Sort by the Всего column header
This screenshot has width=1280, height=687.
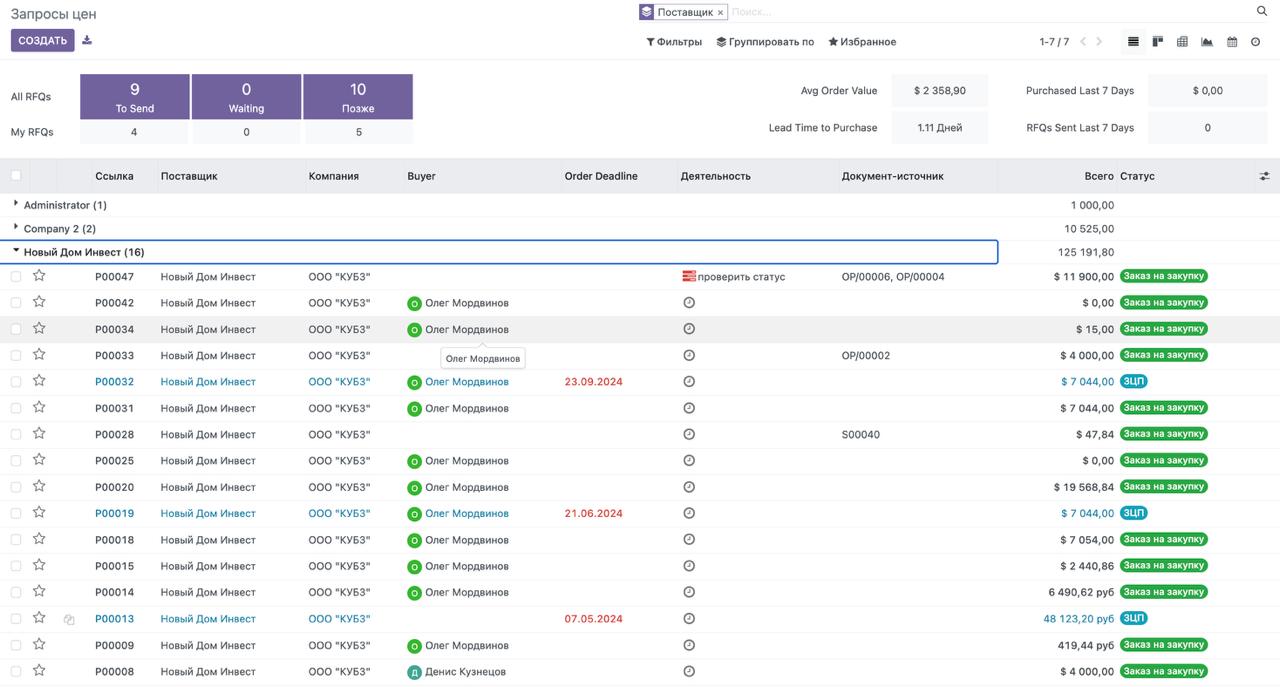[1099, 176]
